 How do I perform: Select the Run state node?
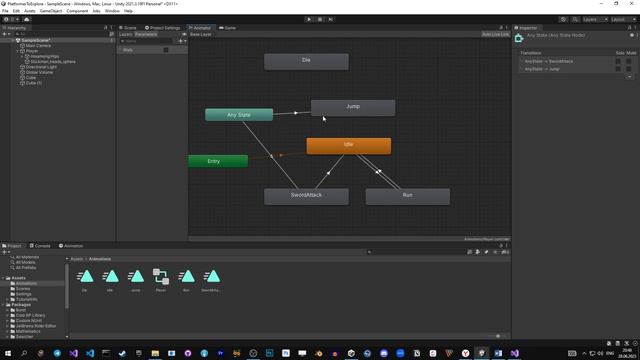point(408,196)
